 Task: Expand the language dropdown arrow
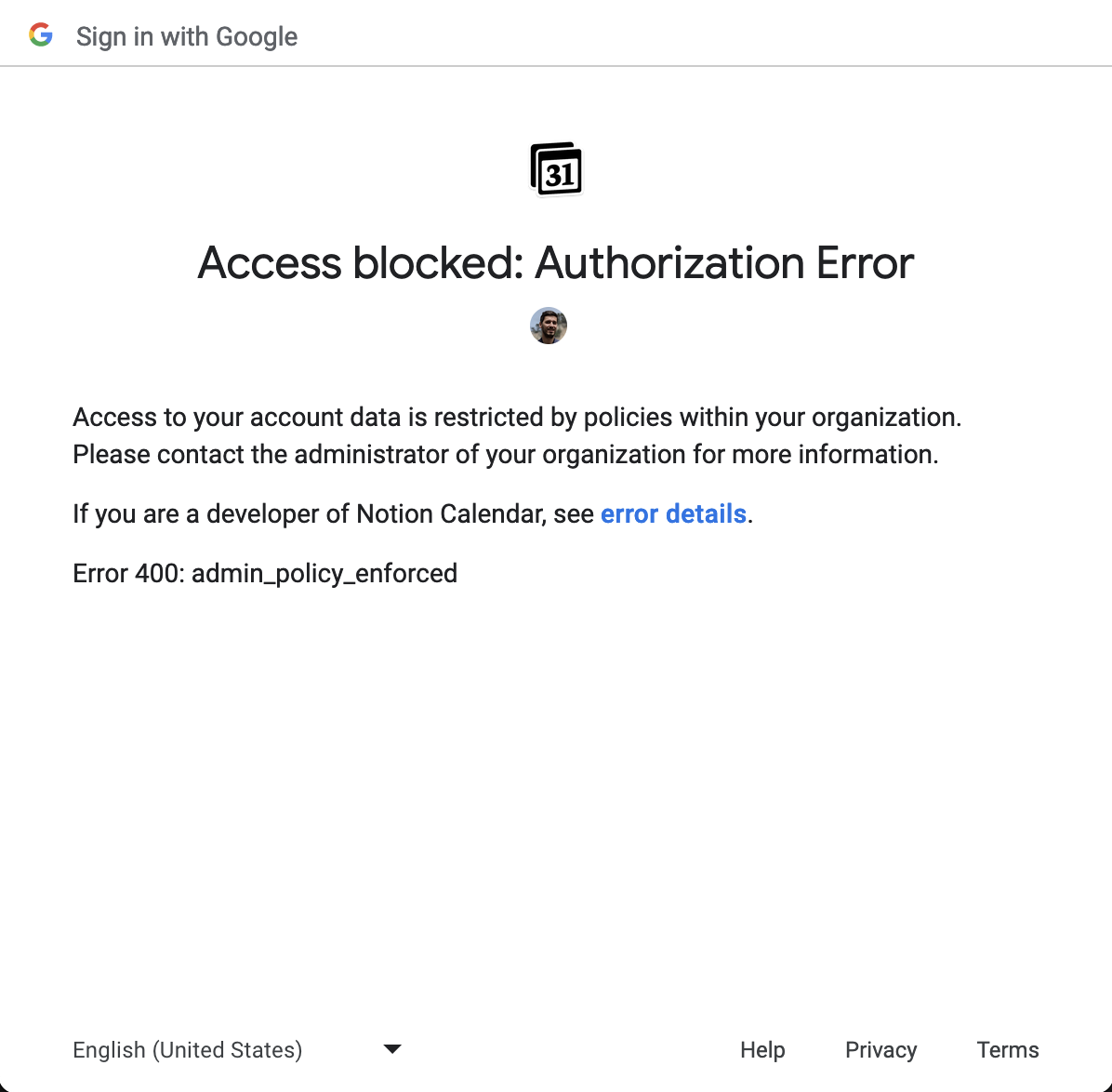[392, 1049]
